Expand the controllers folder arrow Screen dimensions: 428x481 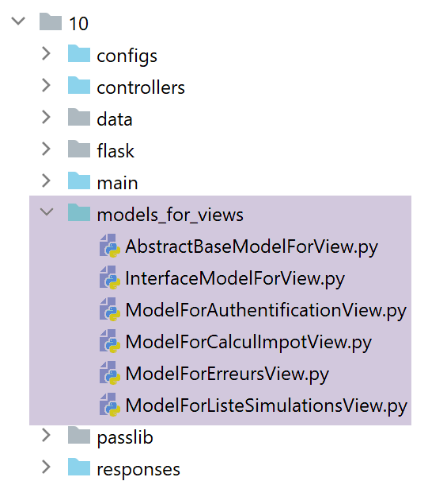point(46,86)
